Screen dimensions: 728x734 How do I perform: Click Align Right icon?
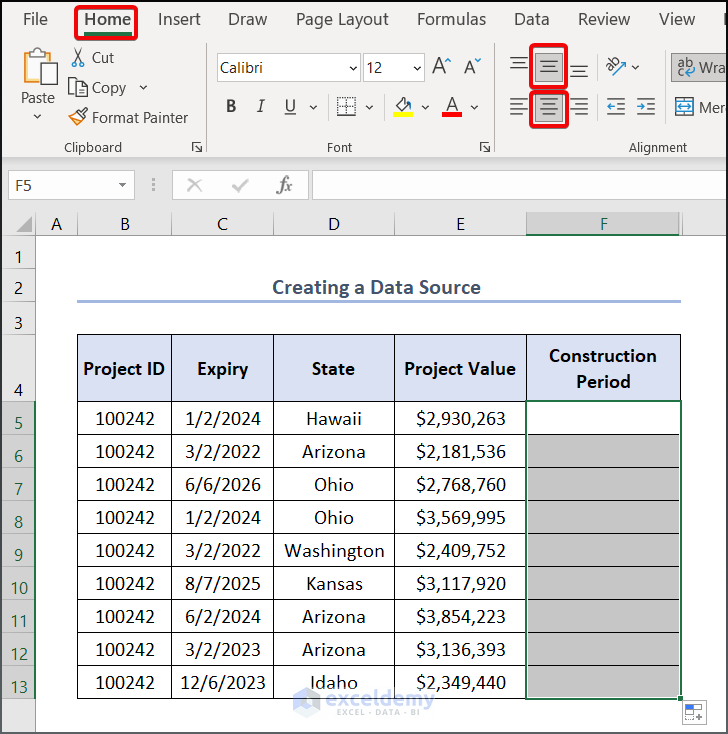pos(579,107)
